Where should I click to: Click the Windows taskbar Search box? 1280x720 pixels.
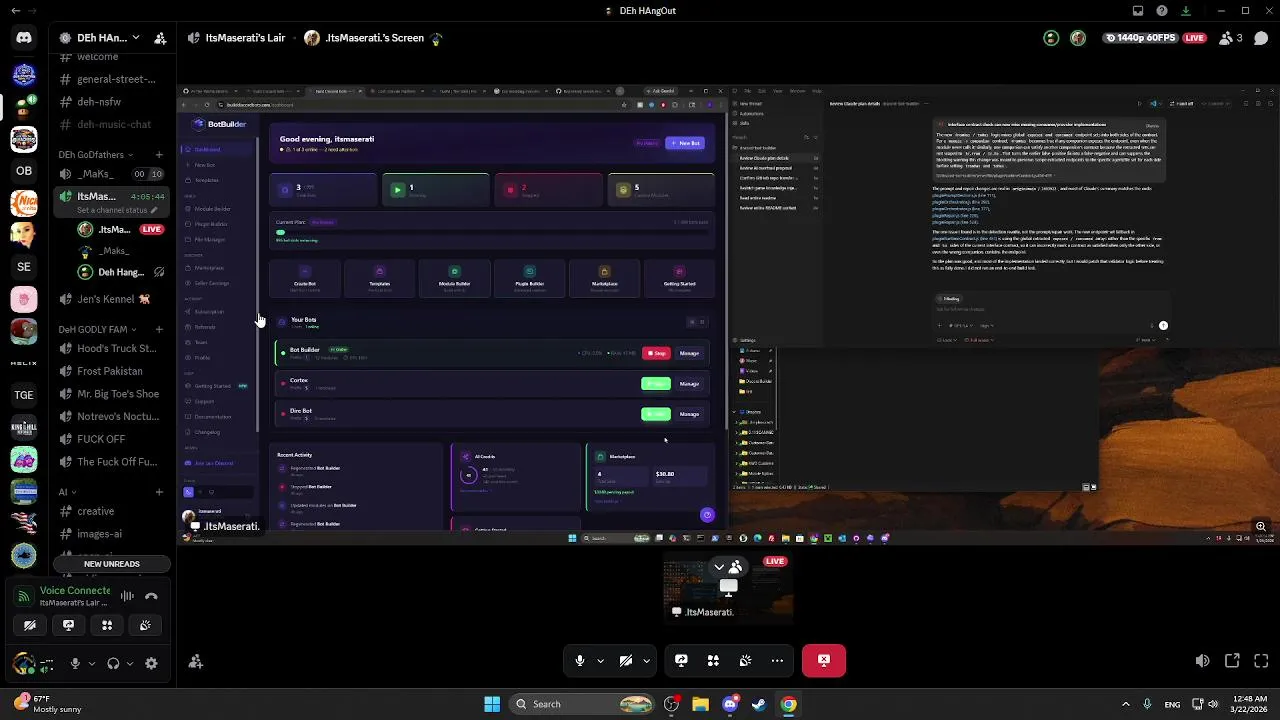(x=584, y=704)
